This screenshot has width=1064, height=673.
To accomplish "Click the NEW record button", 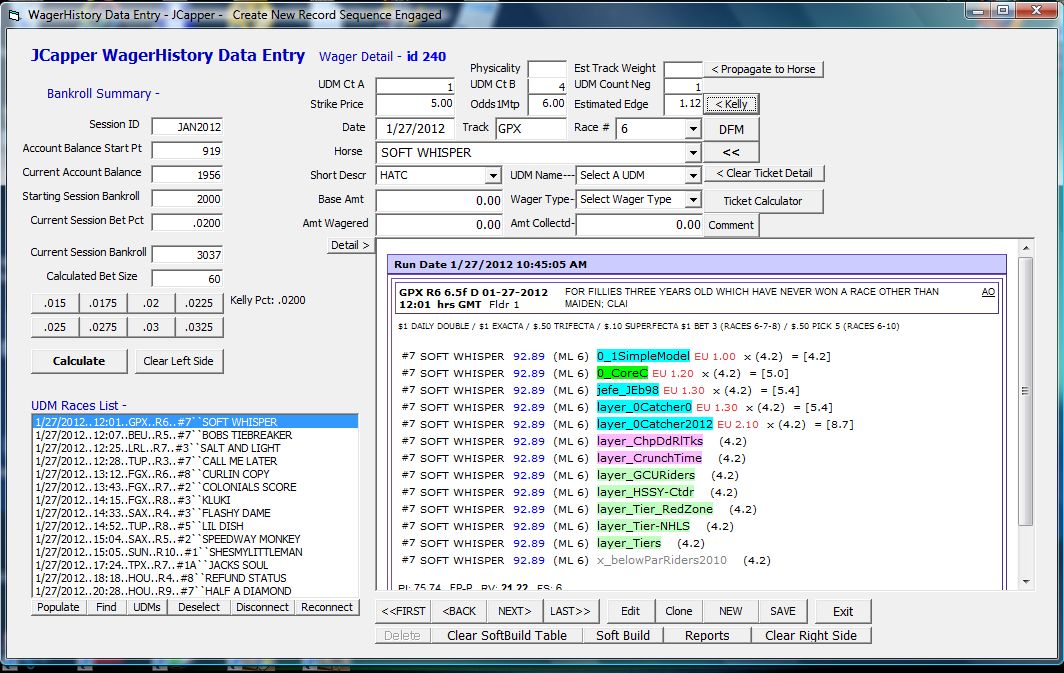I will pos(731,611).
